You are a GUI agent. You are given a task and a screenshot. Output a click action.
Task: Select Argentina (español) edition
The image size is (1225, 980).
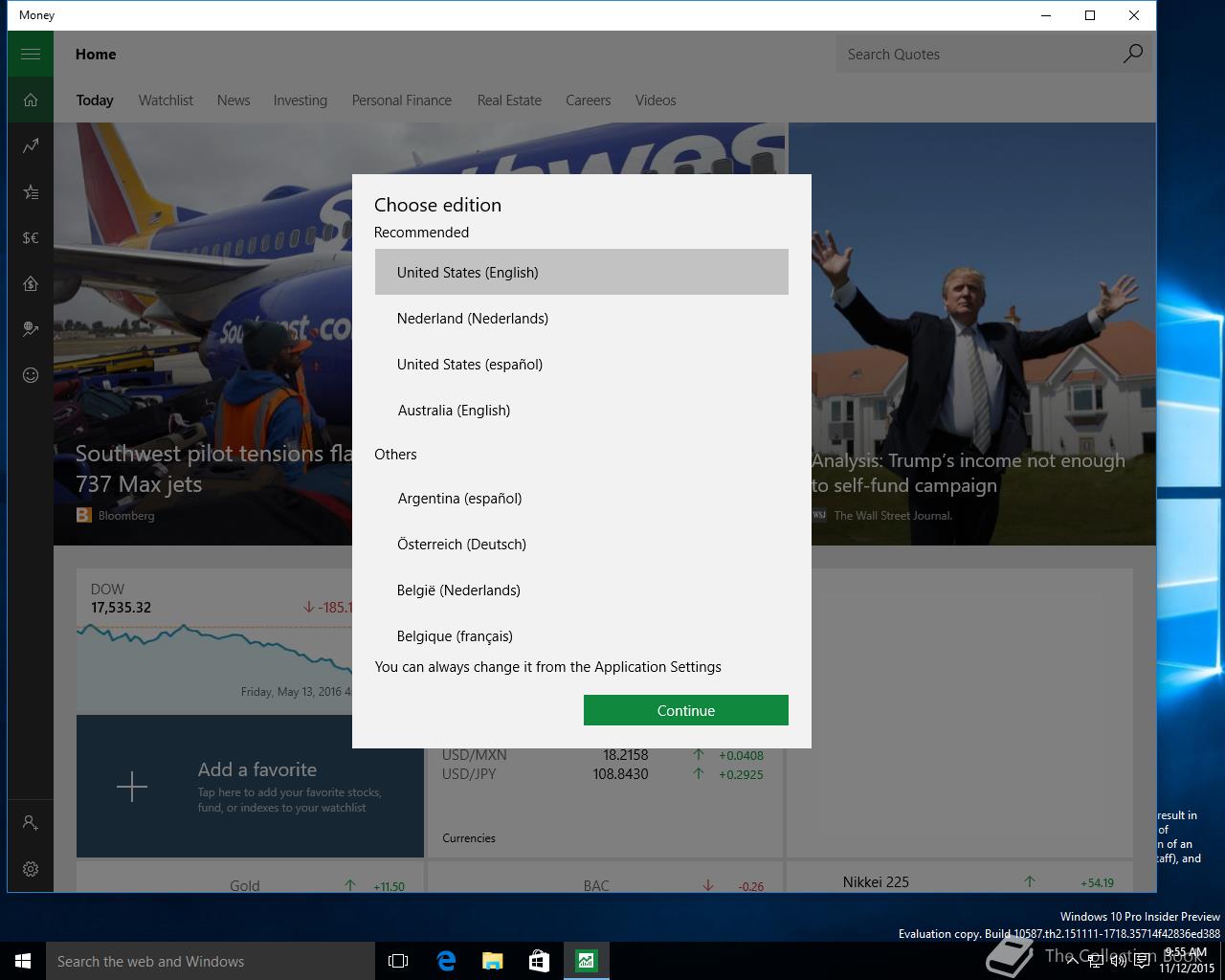coord(582,498)
